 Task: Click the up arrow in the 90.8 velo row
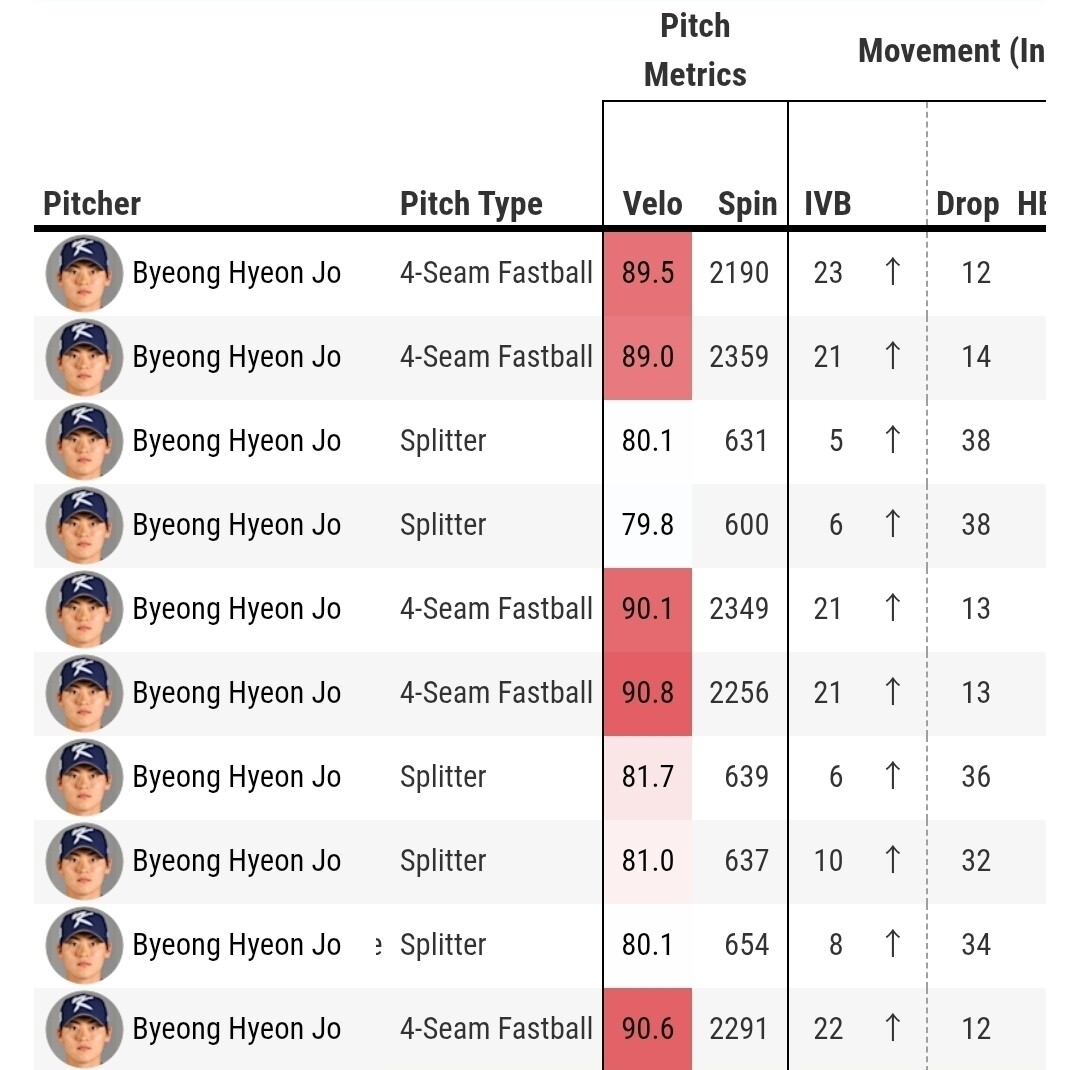[893, 693]
